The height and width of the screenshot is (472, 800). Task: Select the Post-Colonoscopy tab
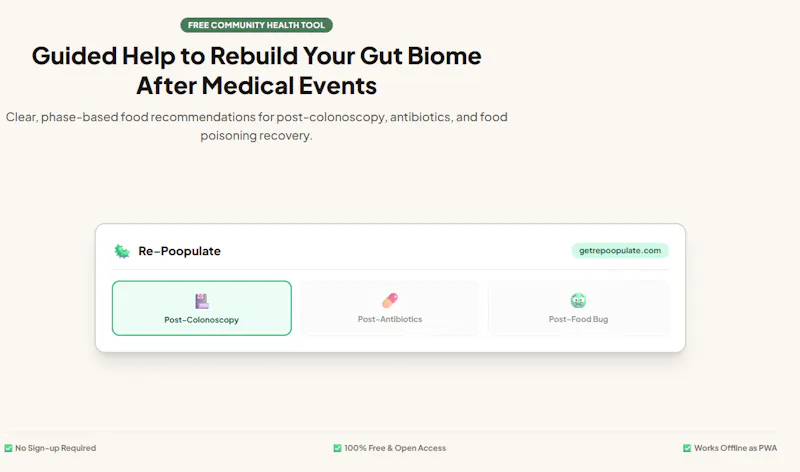(202, 308)
